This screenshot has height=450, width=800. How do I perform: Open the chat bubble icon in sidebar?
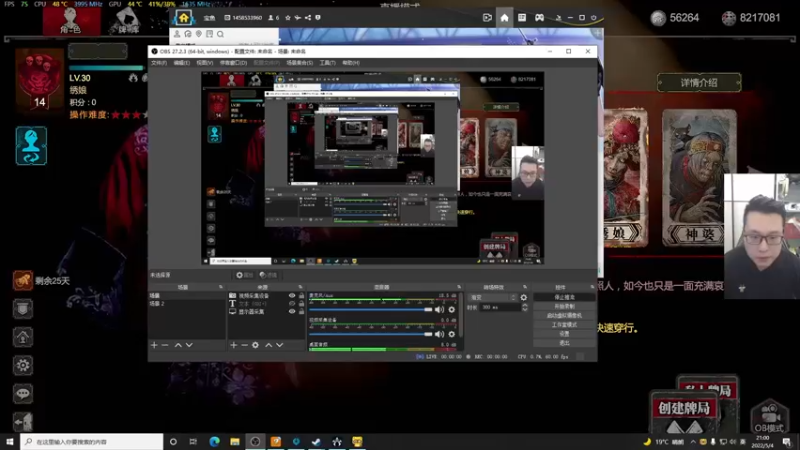point(23,393)
